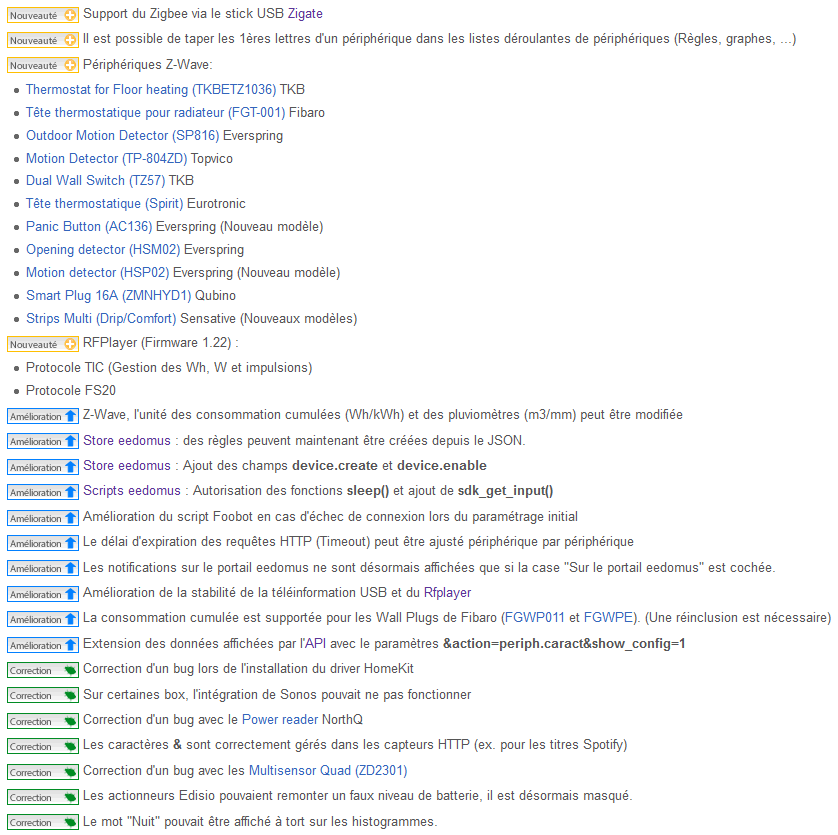Open the Scripts eedomus link

click(x=132, y=491)
